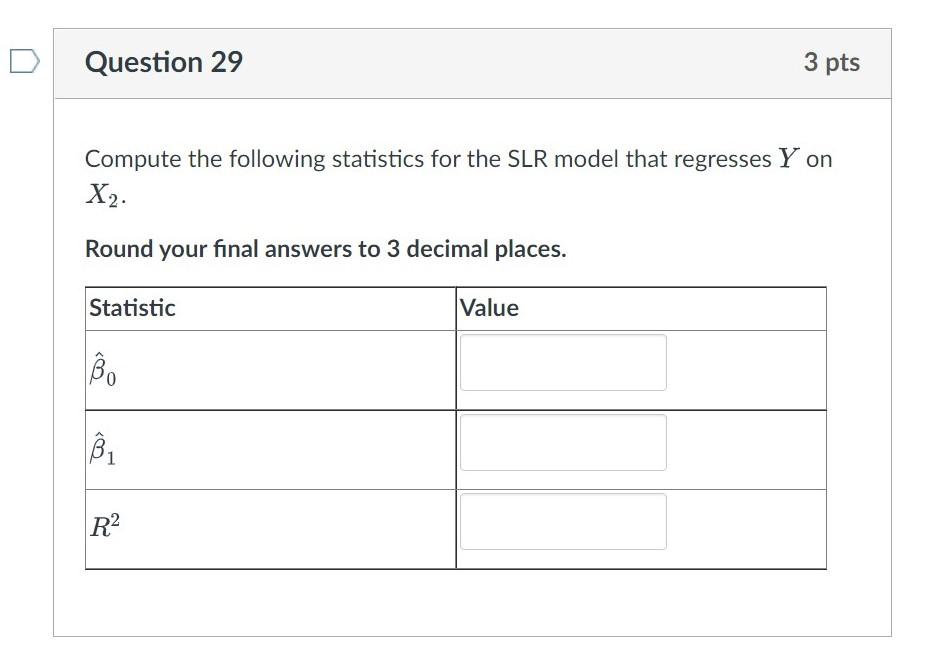Image resolution: width=942 pixels, height=655 pixels.
Task: Select the SLR model sentence text
Action: tap(400, 158)
